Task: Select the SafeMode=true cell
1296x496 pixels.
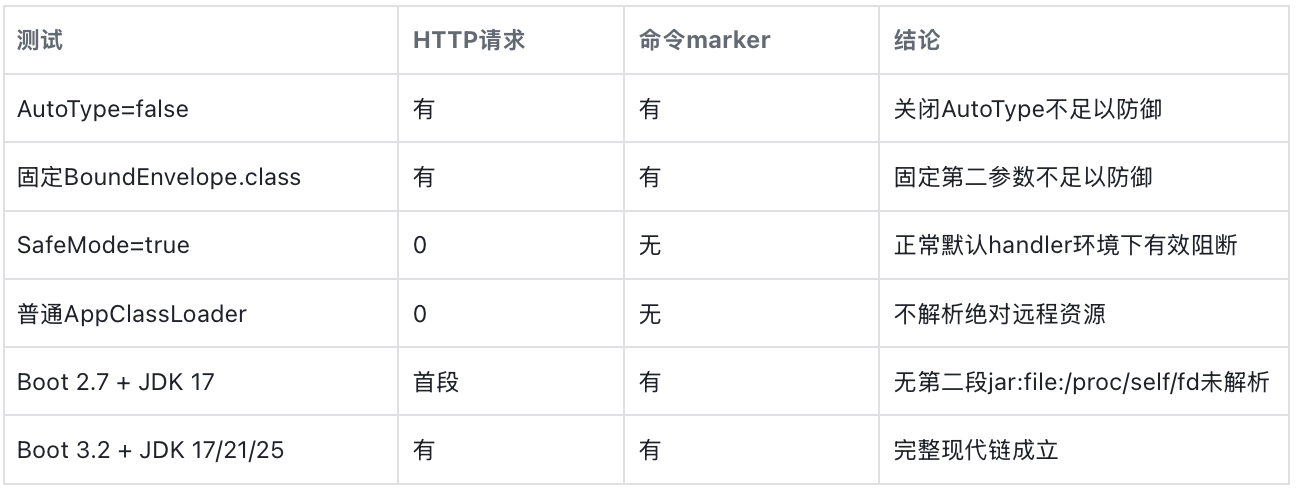Action: [202, 245]
